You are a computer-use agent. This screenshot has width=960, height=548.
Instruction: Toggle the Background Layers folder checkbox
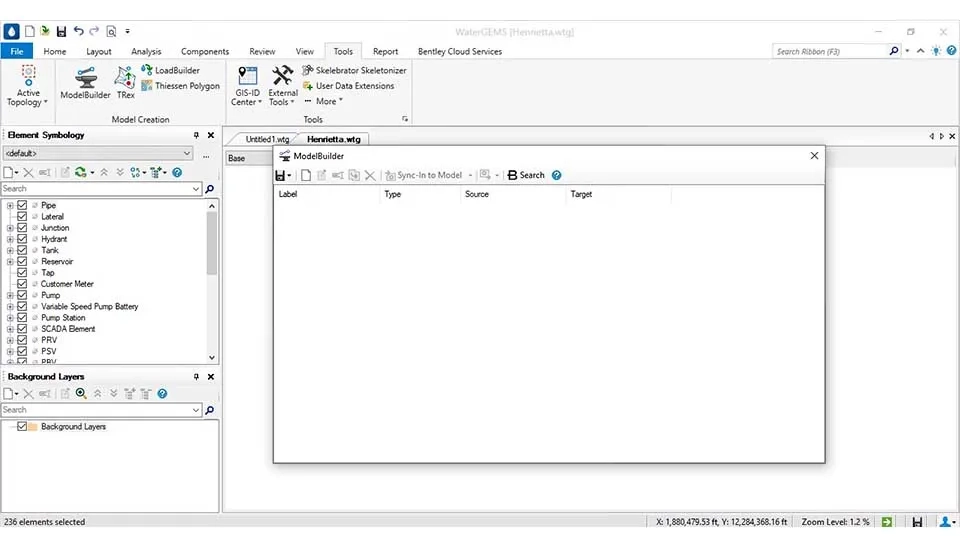point(22,427)
